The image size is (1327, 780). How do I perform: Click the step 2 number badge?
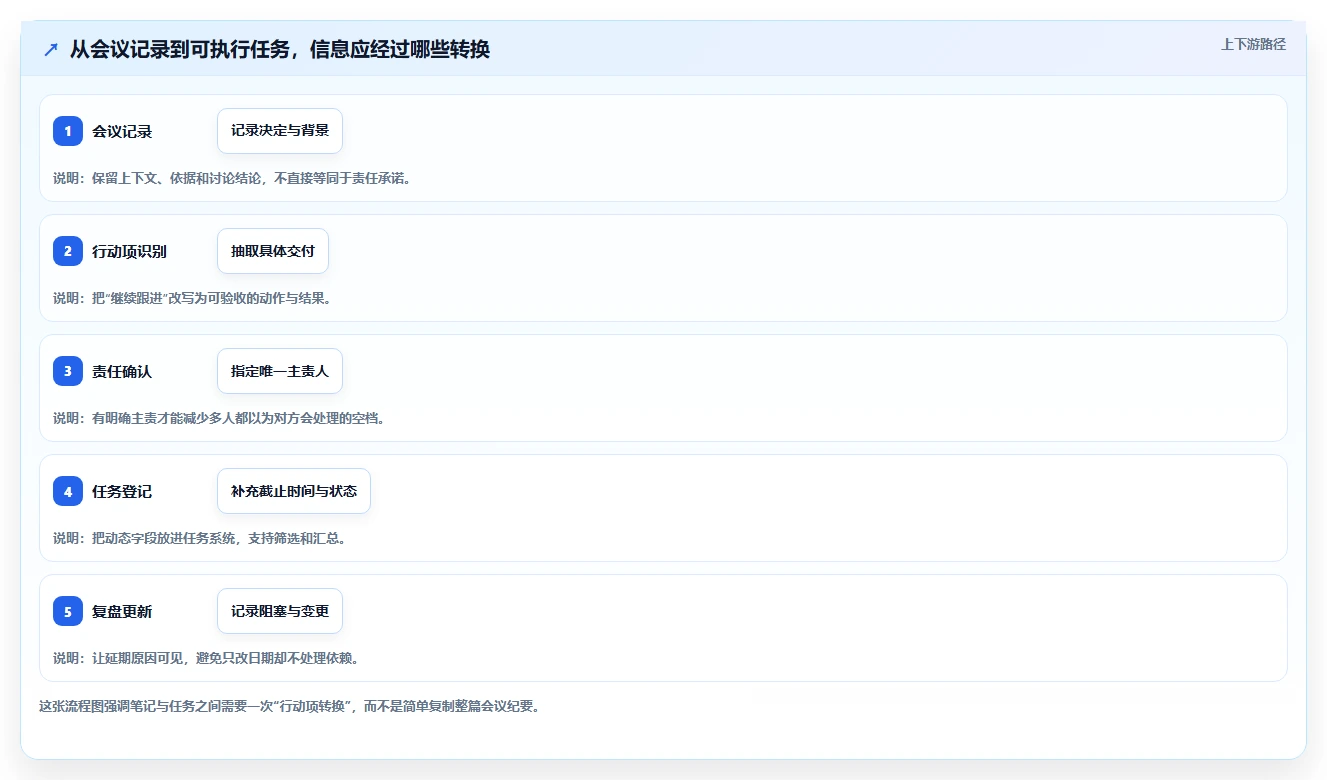[68, 251]
